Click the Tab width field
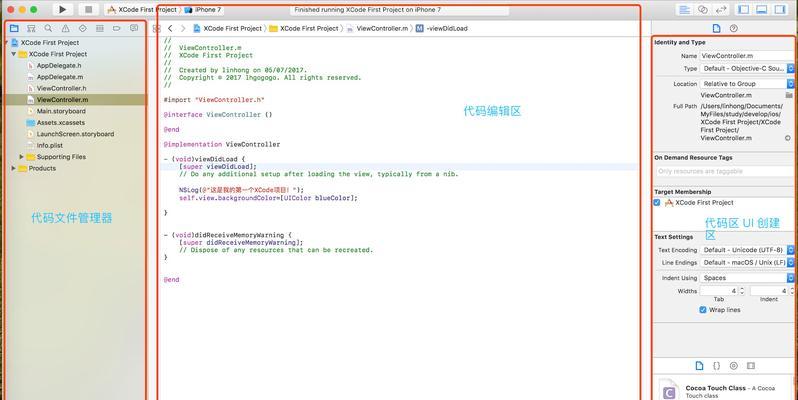 [x=719, y=291]
